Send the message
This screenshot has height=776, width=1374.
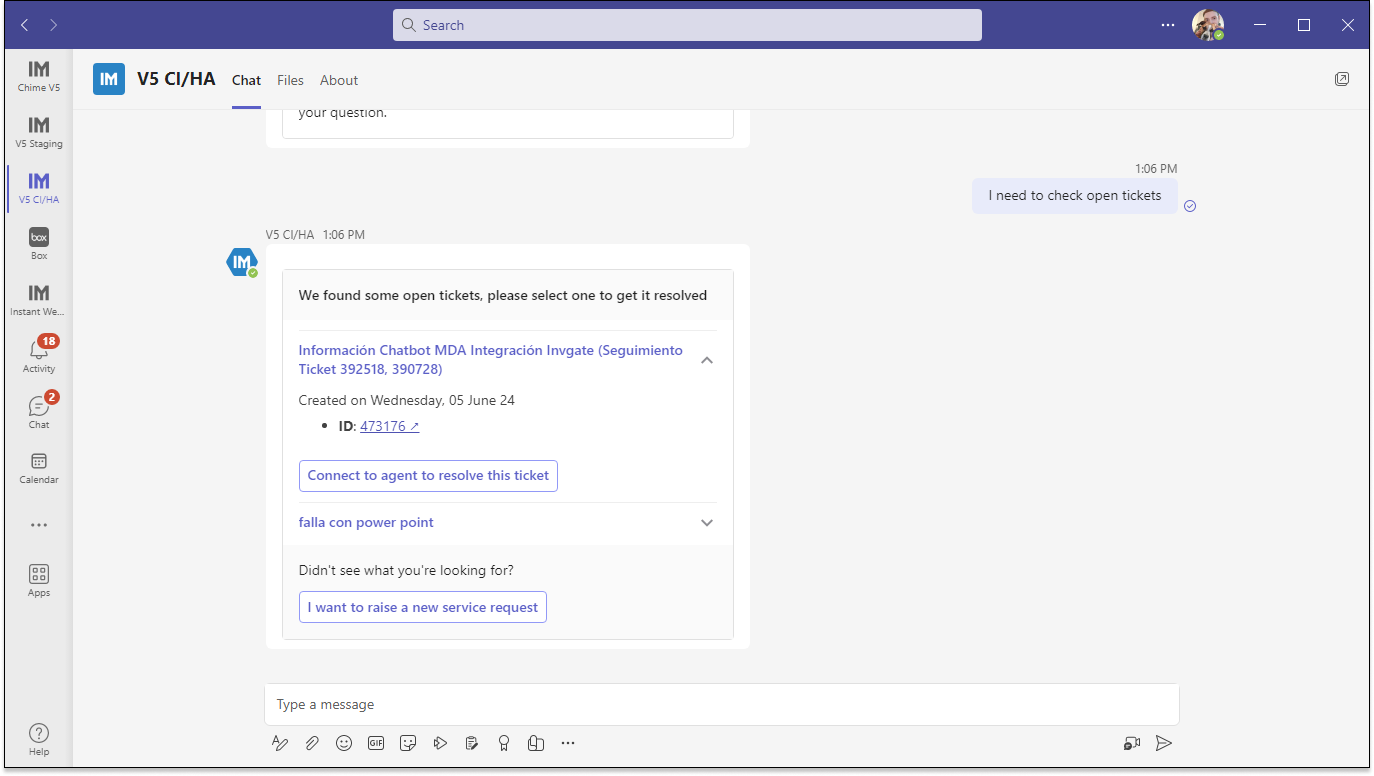tap(1164, 743)
